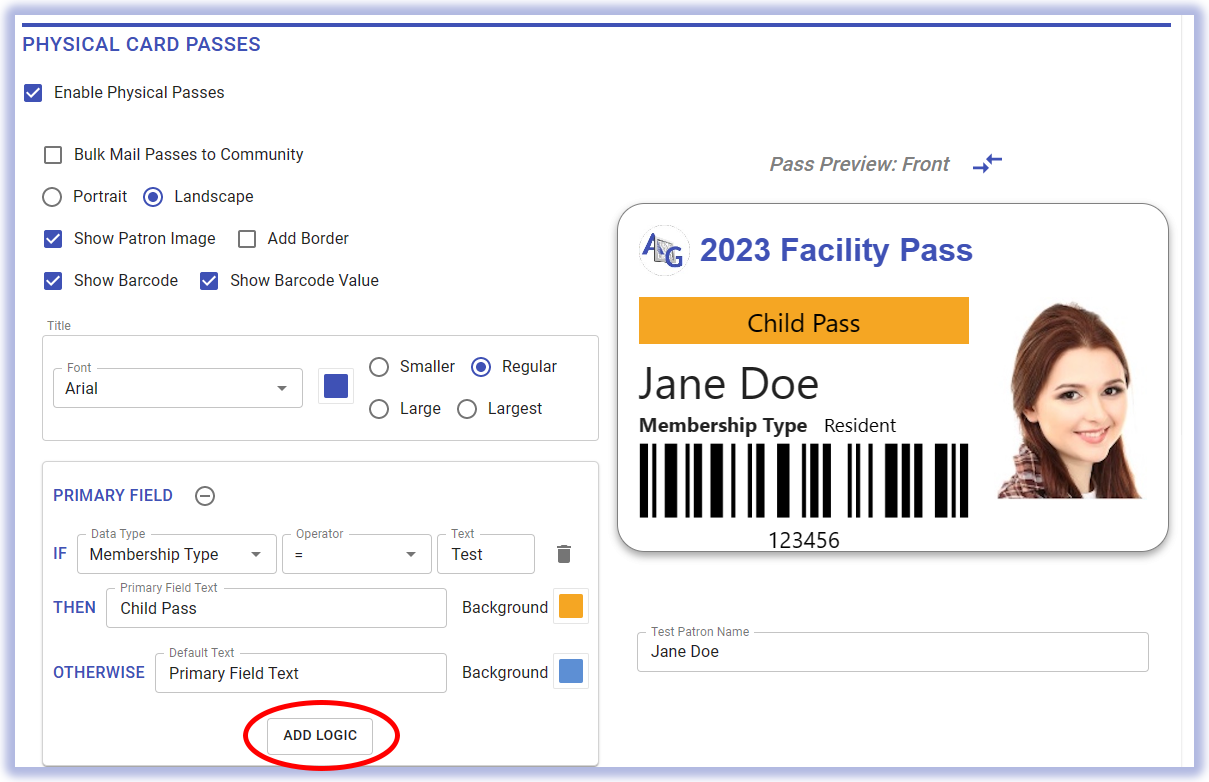Click the Resident membership value in preview
1209x782 pixels.
[860, 426]
